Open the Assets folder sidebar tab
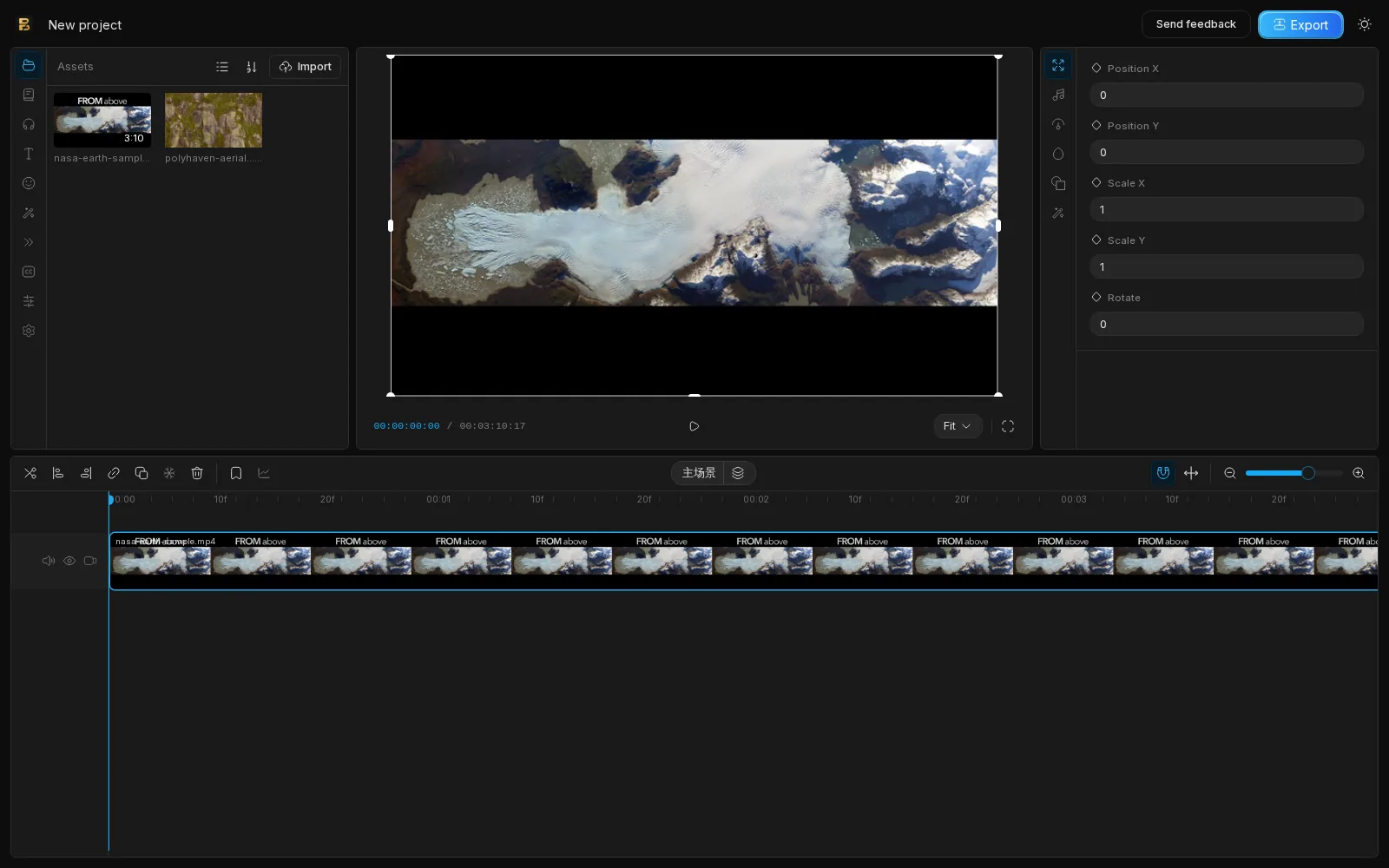Image resolution: width=1389 pixels, height=868 pixels. pos(29,66)
